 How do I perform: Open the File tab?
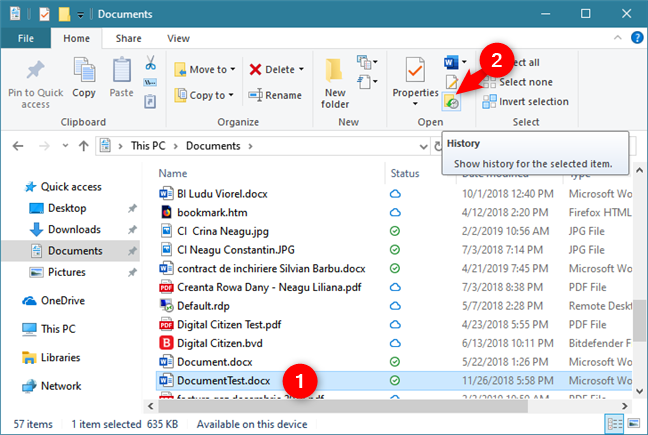click(x=26, y=38)
